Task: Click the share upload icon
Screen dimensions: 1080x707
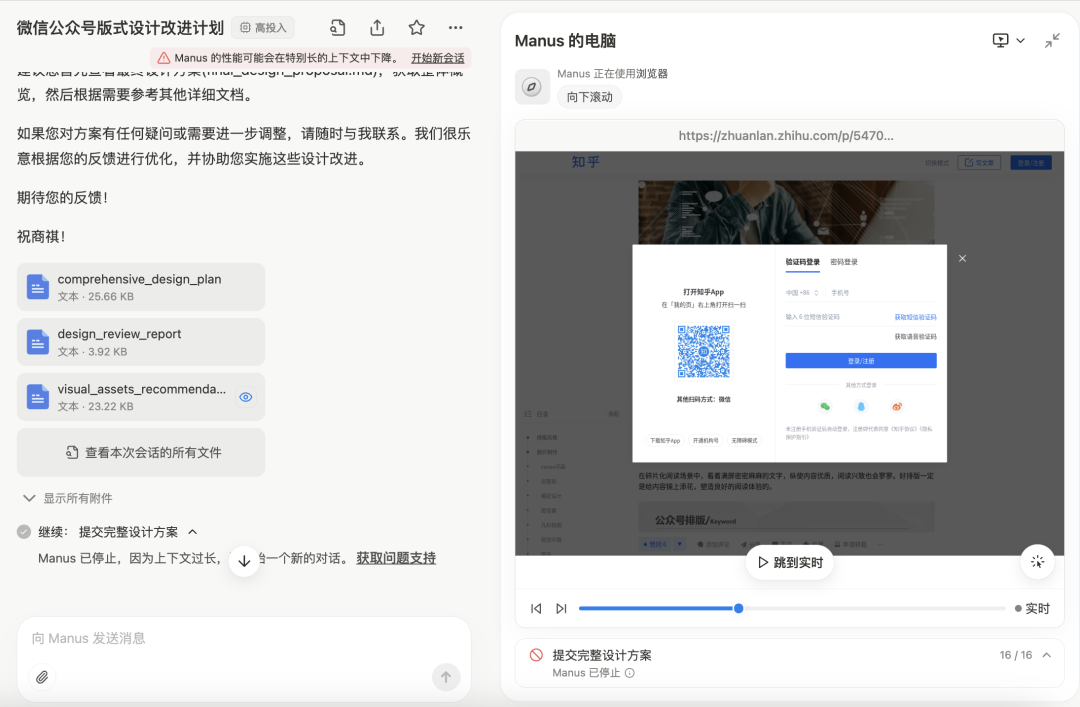Action: pyautogui.click(x=377, y=28)
